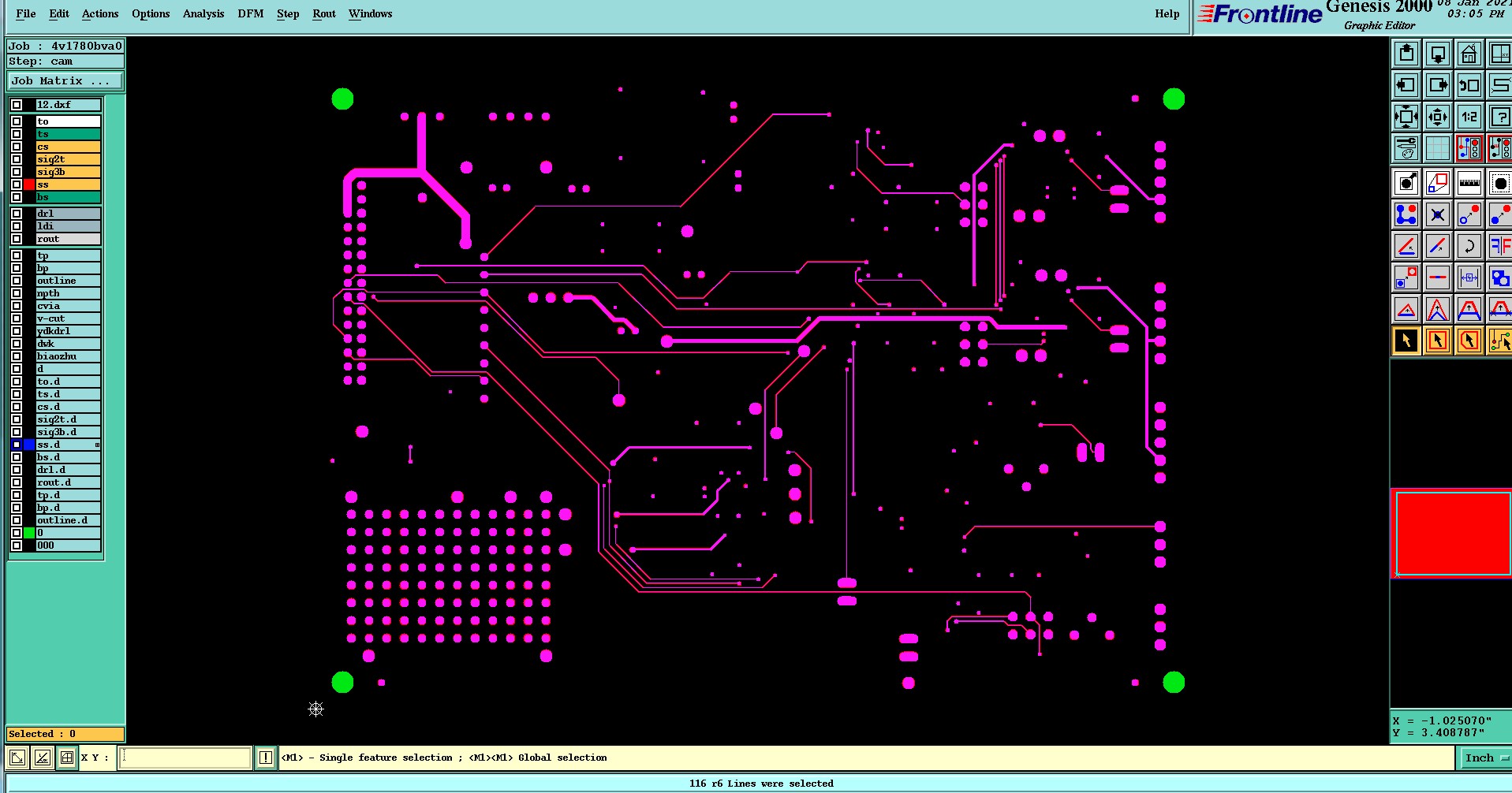1512x793 pixels.
Task: Click the 1:2 scale icon
Action: (1469, 117)
